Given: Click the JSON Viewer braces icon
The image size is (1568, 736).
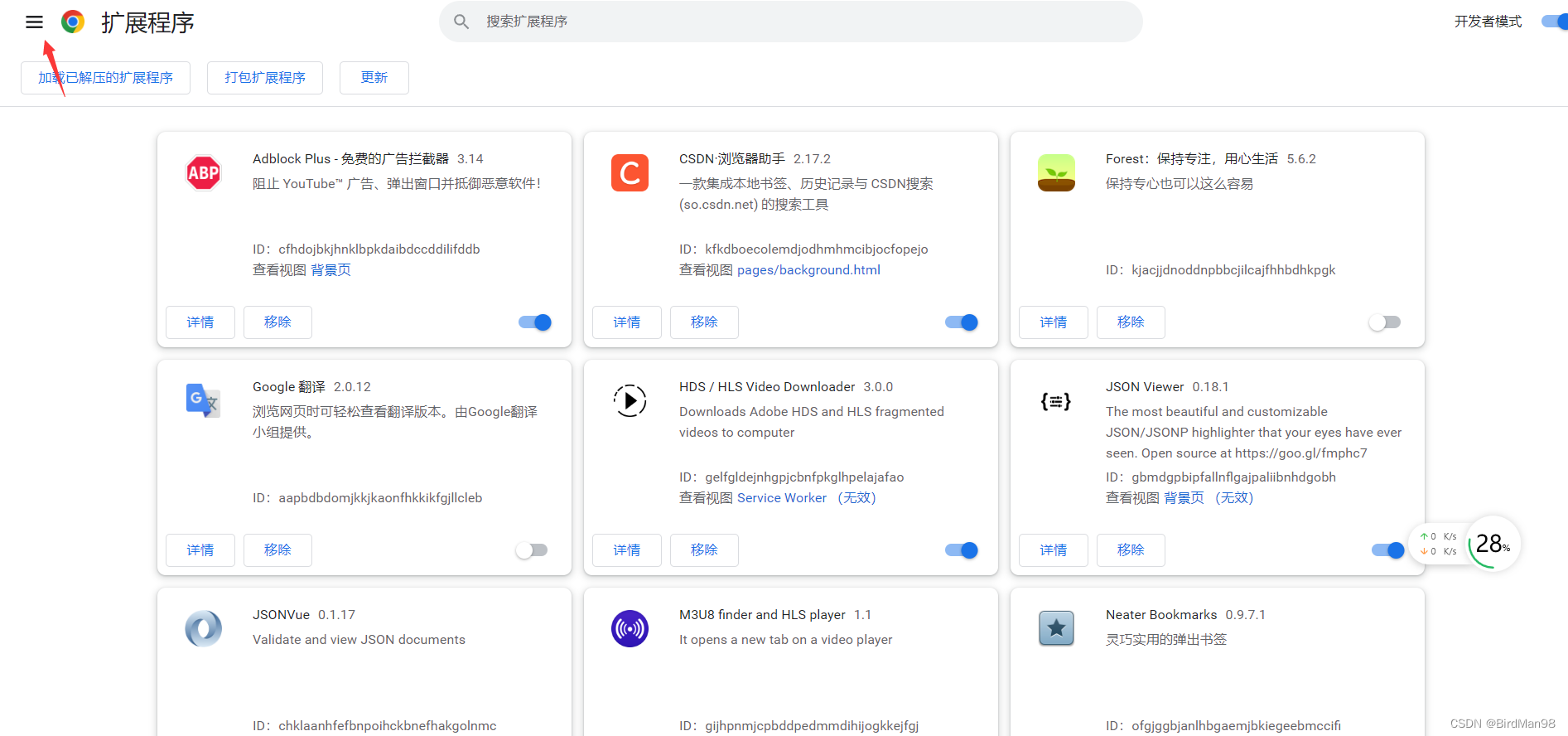Looking at the screenshot, I should 1056,401.
